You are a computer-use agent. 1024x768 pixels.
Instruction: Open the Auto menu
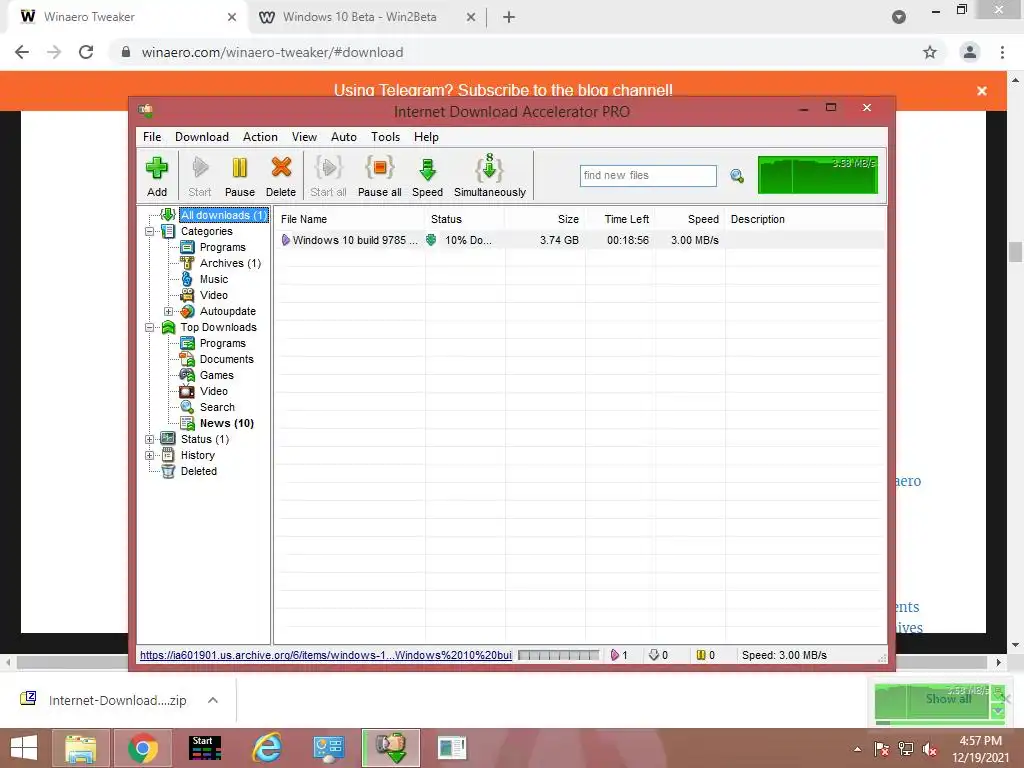[344, 136]
